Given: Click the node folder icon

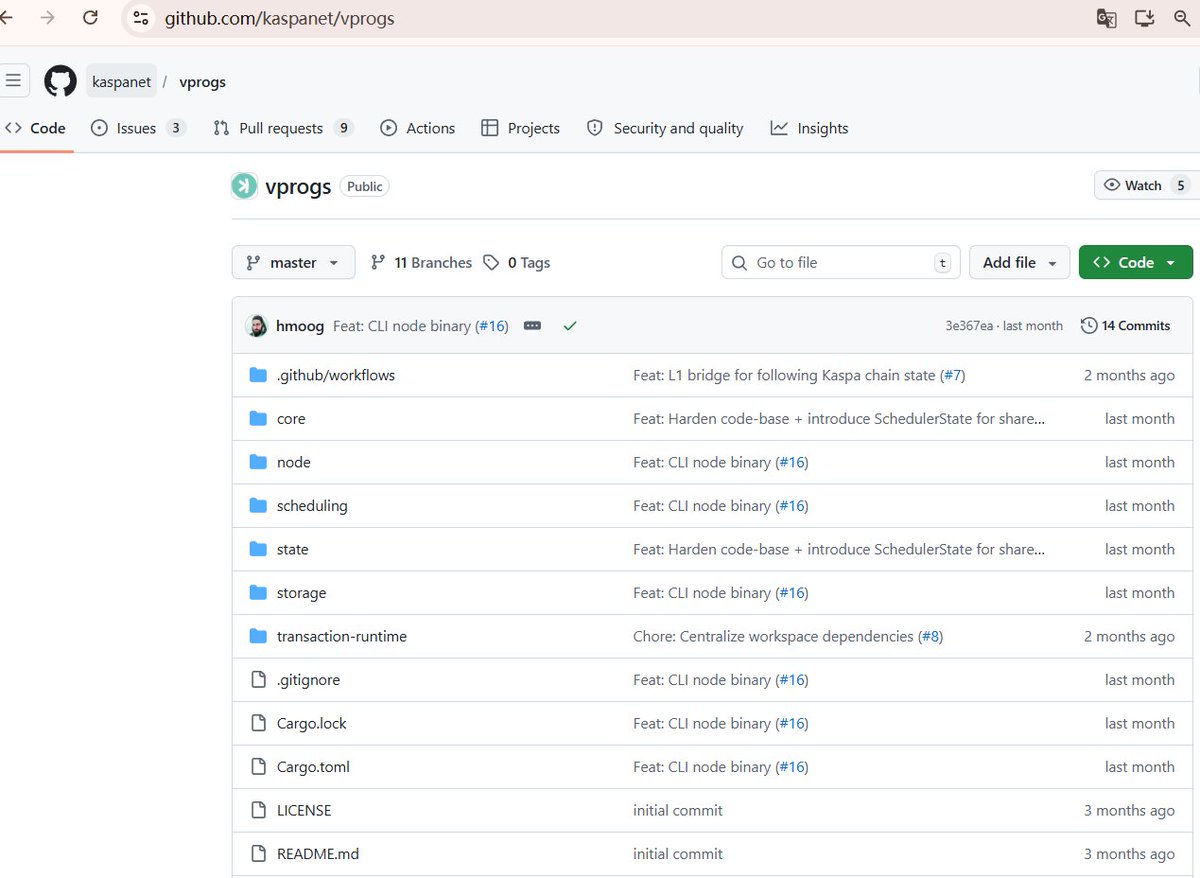Looking at the screenshot, I should coord(258,462).
